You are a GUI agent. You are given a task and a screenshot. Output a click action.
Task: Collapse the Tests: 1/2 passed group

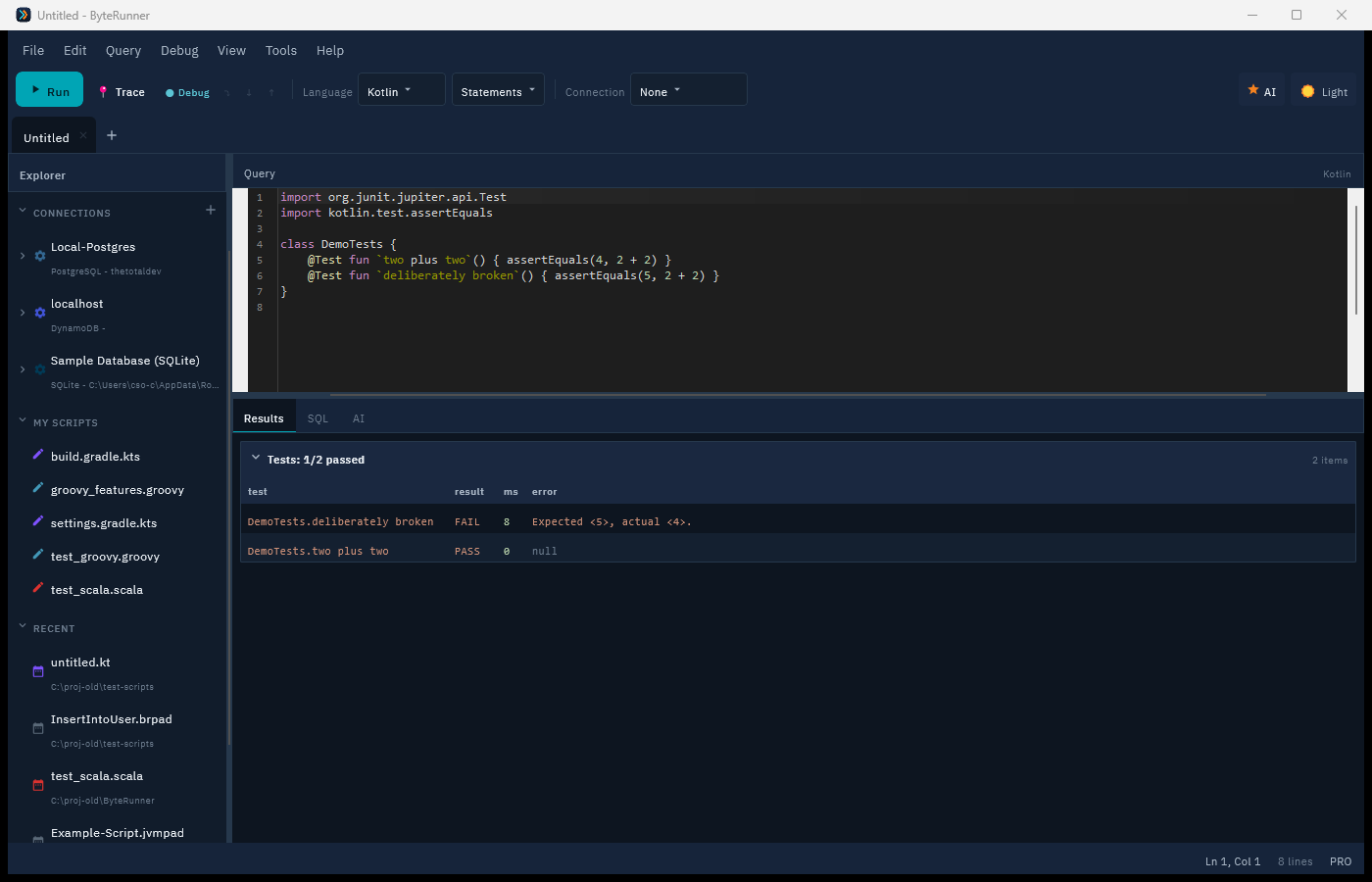256,459
